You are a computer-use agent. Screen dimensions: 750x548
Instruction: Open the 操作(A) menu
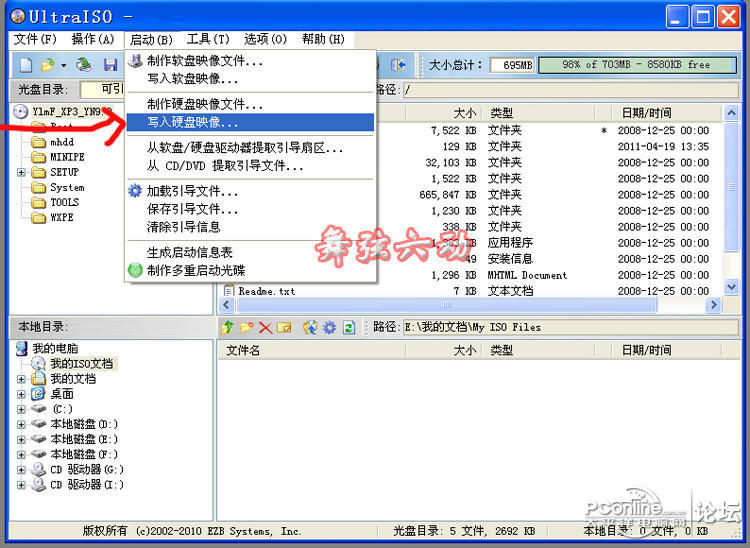(x=93, y=39)
